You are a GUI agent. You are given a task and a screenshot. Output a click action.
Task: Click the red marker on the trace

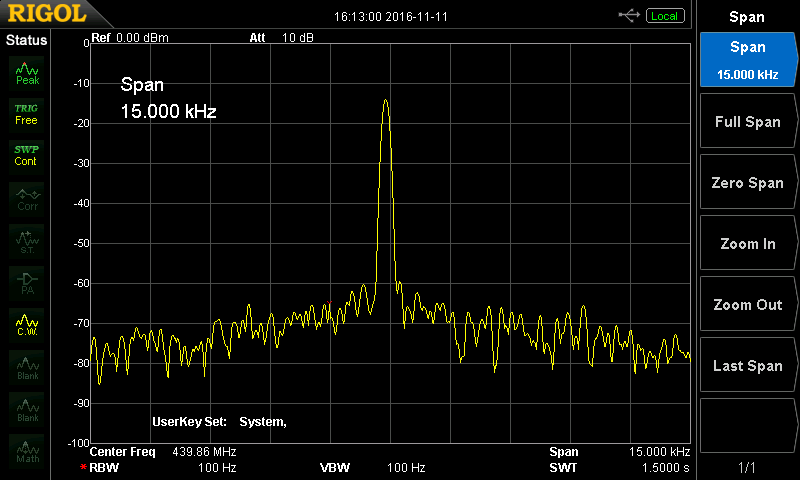328,301
